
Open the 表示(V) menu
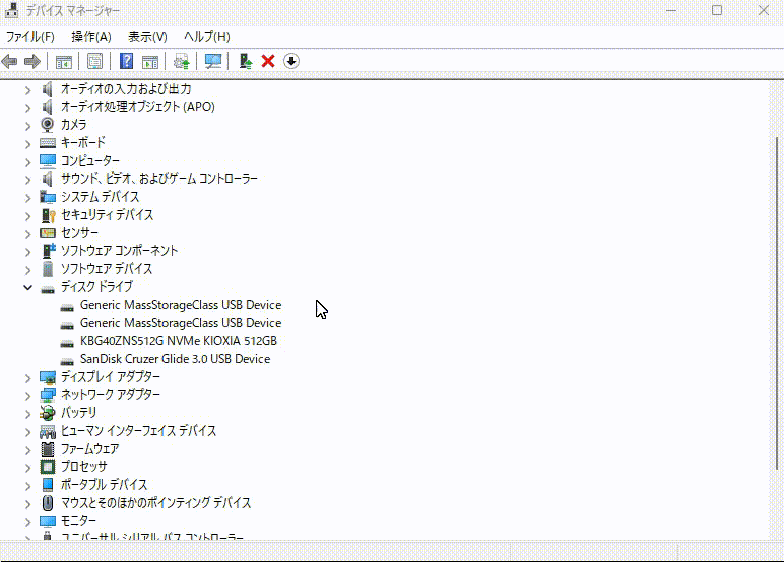pyautogui.click(x=148, y=36)
